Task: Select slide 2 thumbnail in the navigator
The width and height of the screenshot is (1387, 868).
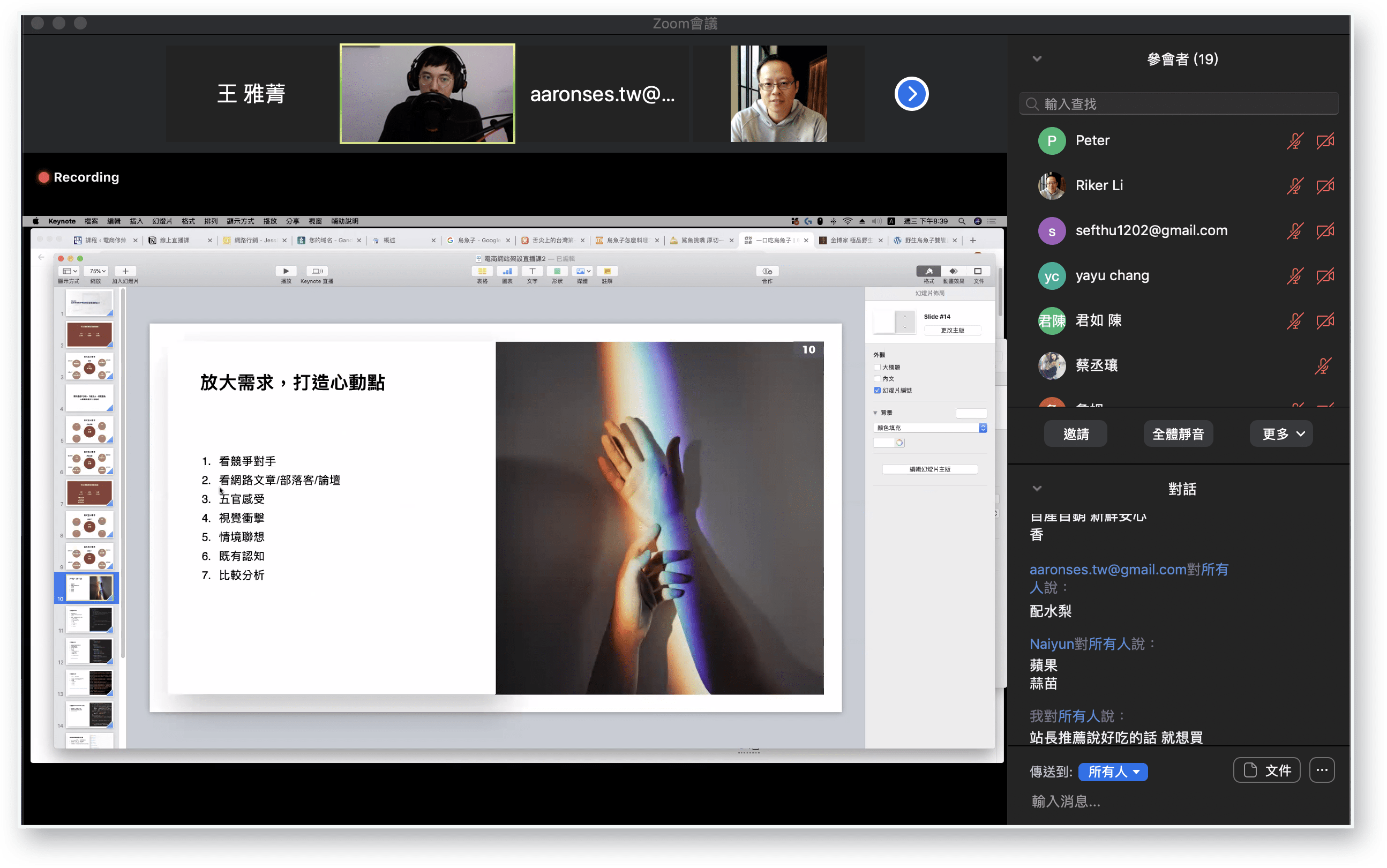Action: point(89,335)
